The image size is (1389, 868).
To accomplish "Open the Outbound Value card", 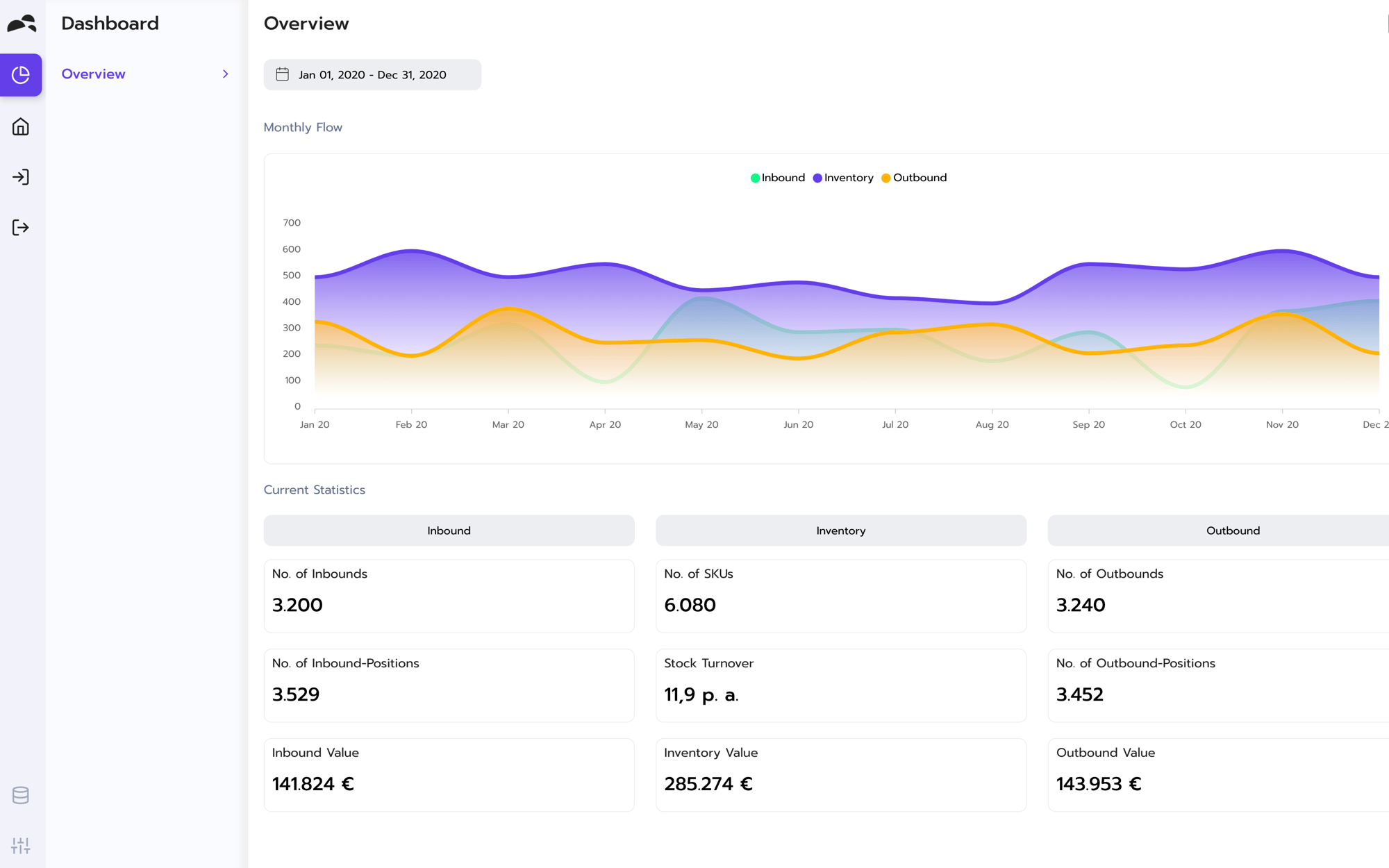I will pyautogui.click(x=1219, y=775).
